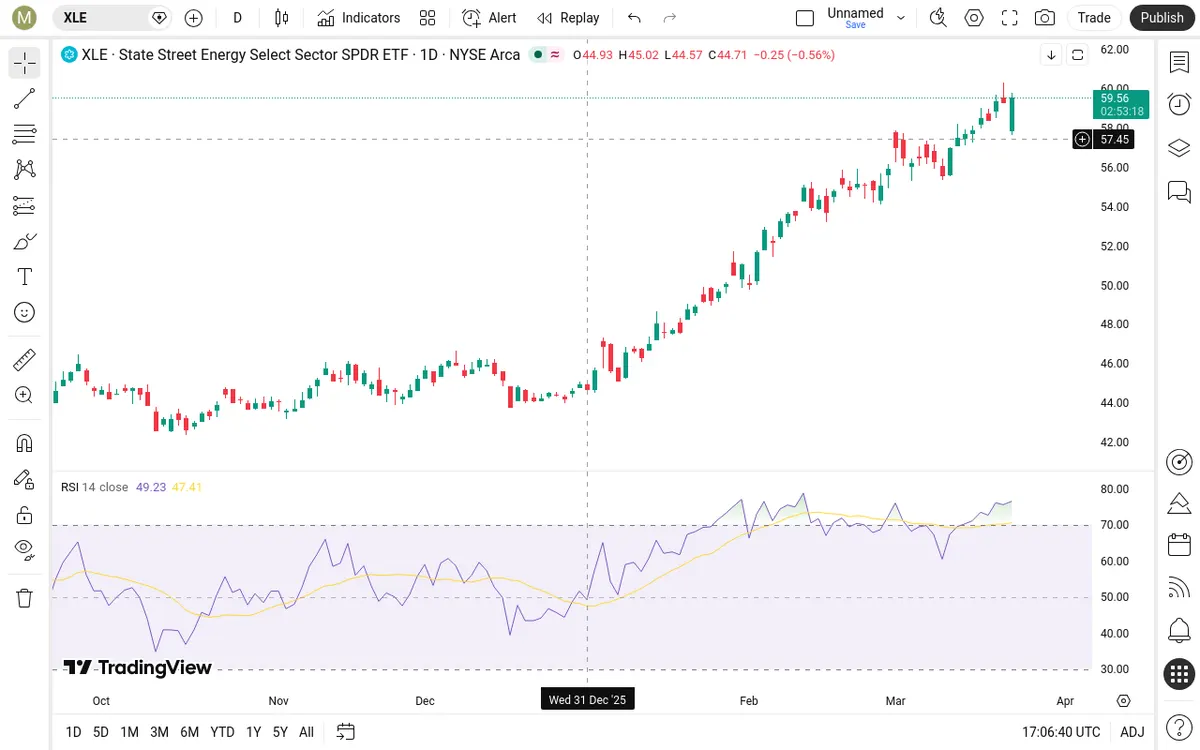The height and width of the screenshot is (750, 1200).
Task: Enter fullscreen mode
Action: pos(1010,18)
